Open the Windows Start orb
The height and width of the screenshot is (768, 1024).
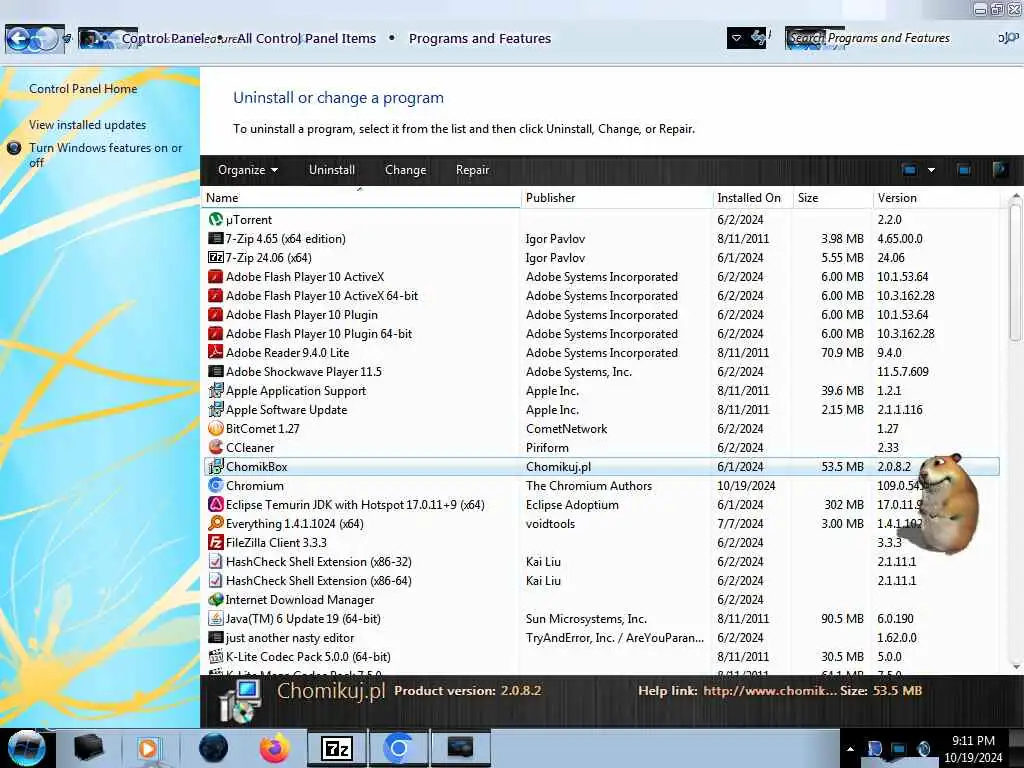pos(27,748)
